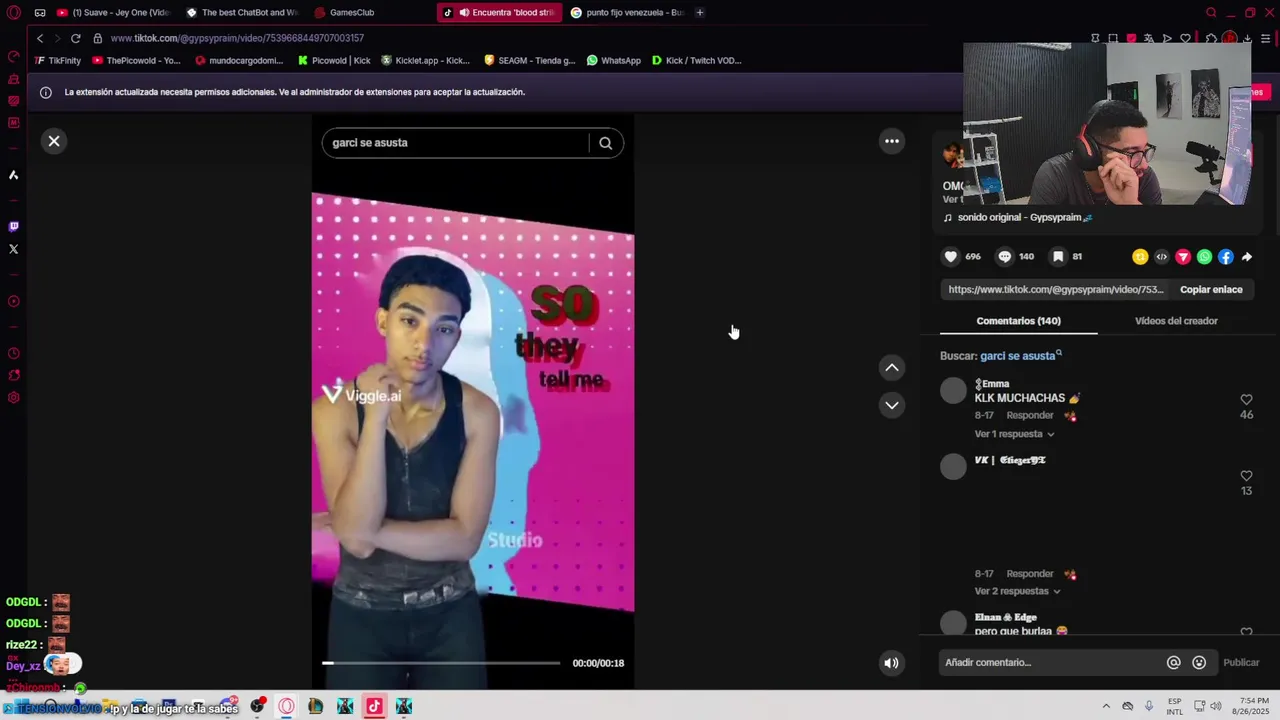The height and width of the screenshot is (720, 1280).
Task: Repost the video using yellow icon
Action: tap(1140, 257)
